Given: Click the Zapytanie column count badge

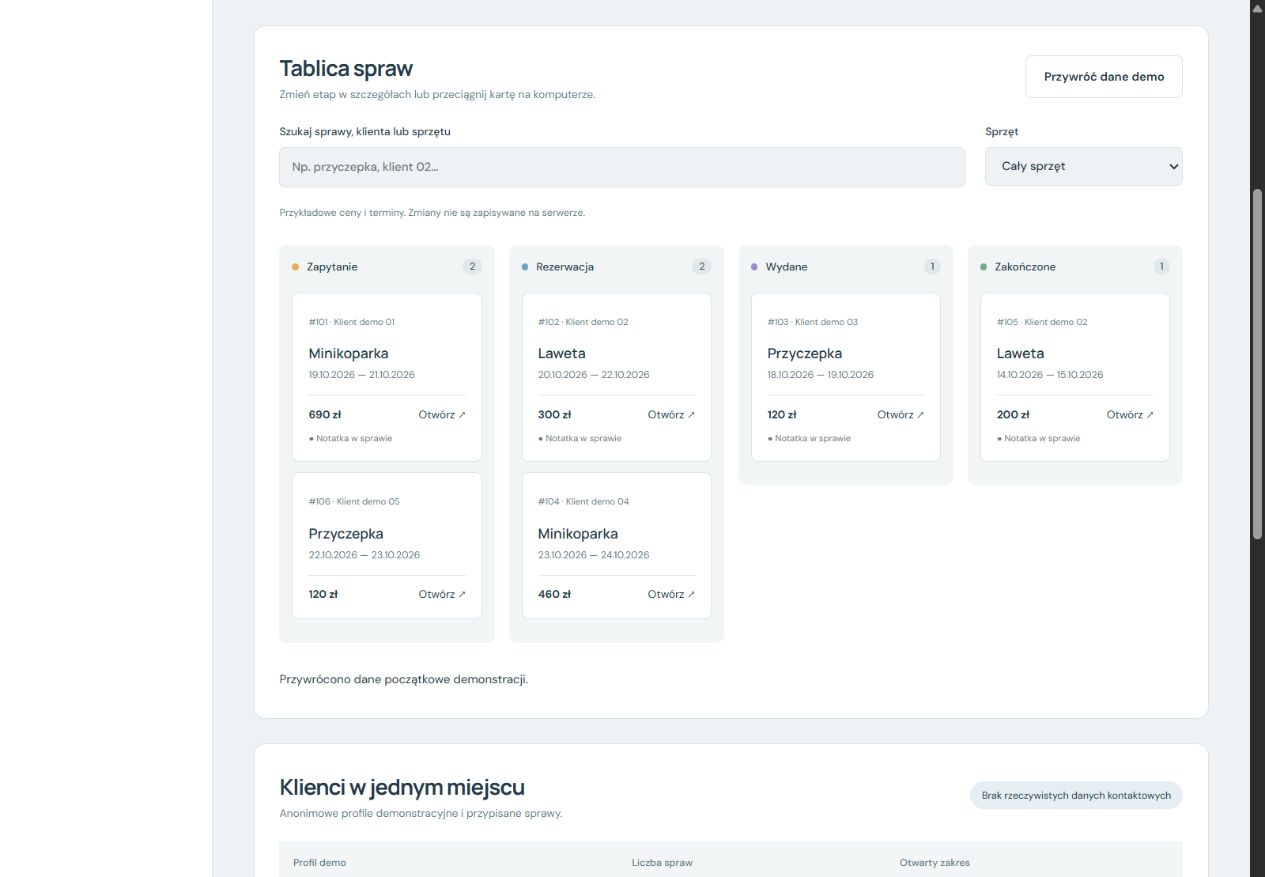Looking at the screenshot, I should coord(472,267).
